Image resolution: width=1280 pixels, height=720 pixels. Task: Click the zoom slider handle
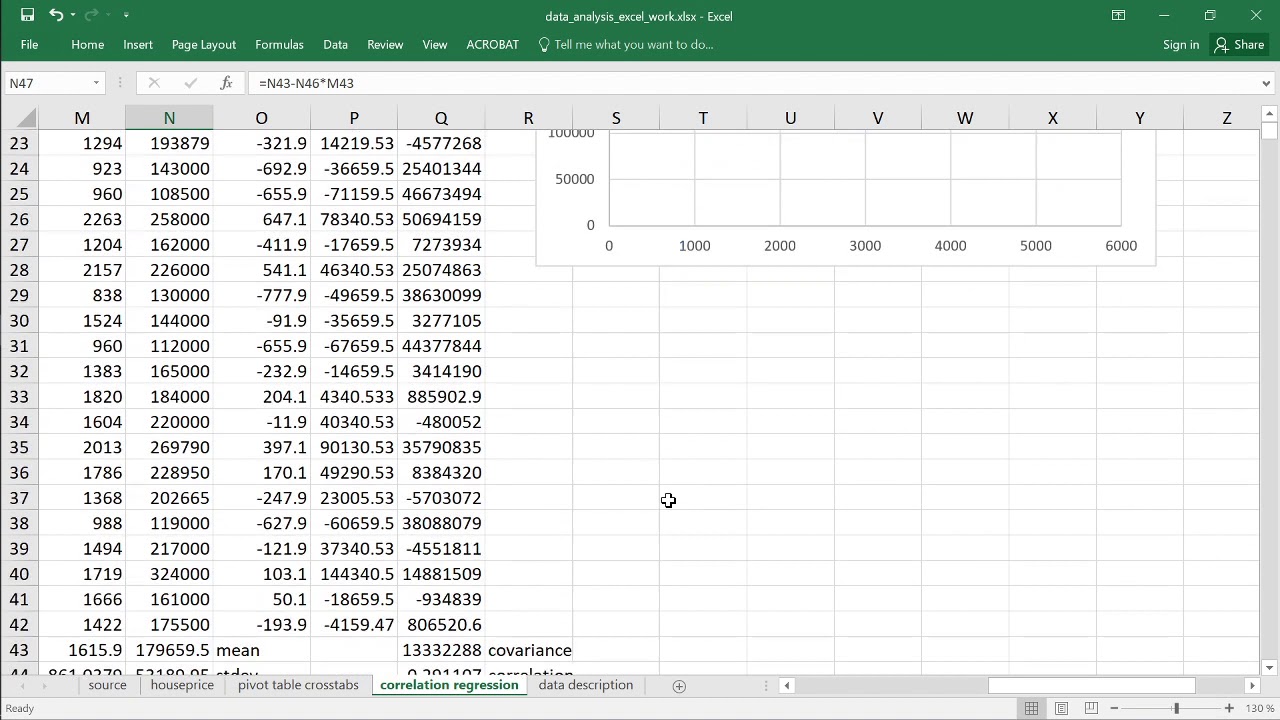(x=1176, y=708)
